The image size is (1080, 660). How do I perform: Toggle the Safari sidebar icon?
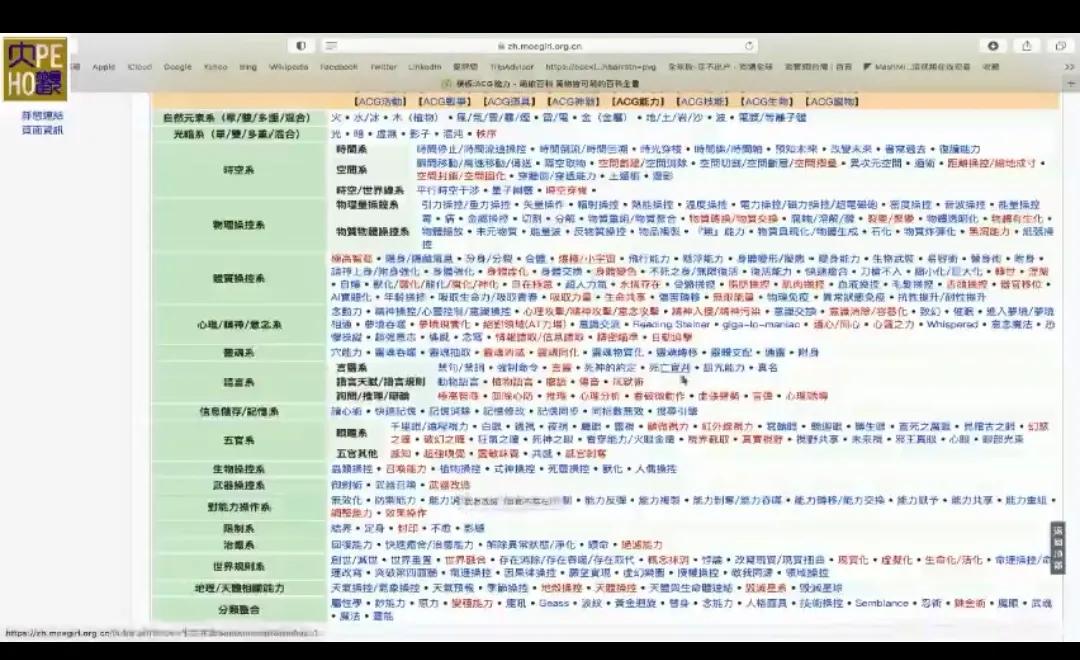point(300,45)
